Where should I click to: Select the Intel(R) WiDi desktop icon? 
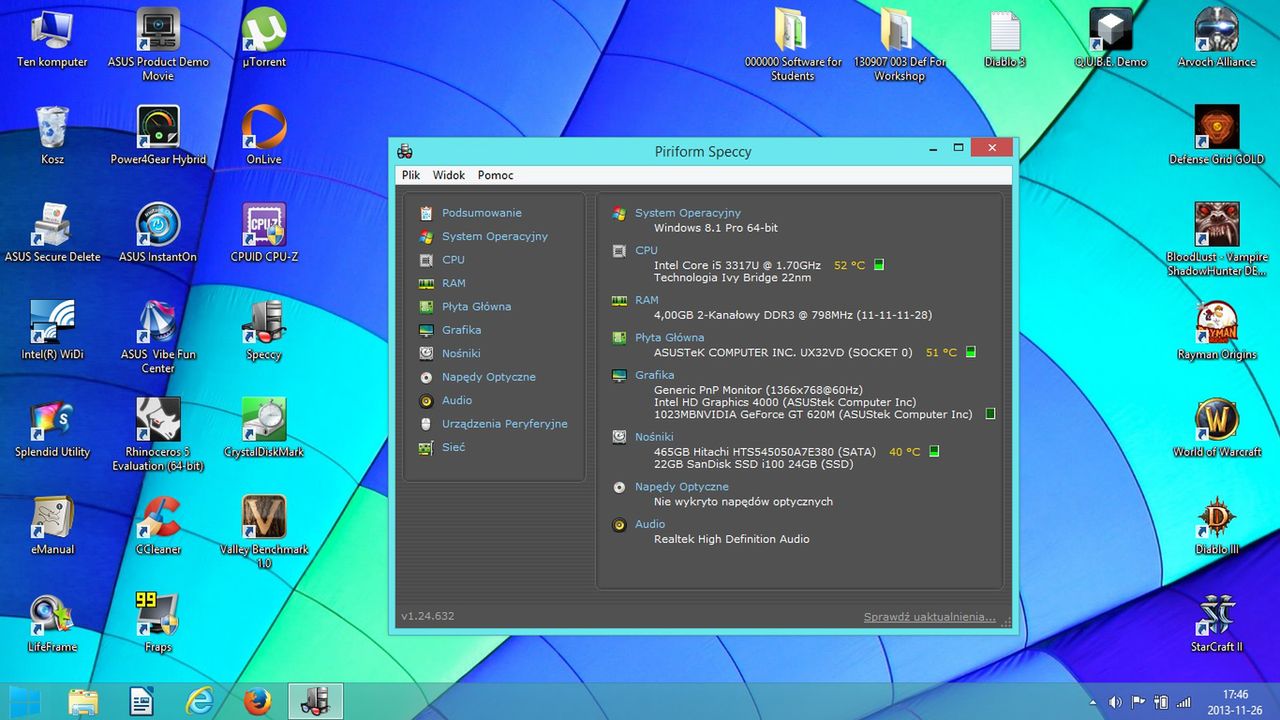tap(52, 331)
